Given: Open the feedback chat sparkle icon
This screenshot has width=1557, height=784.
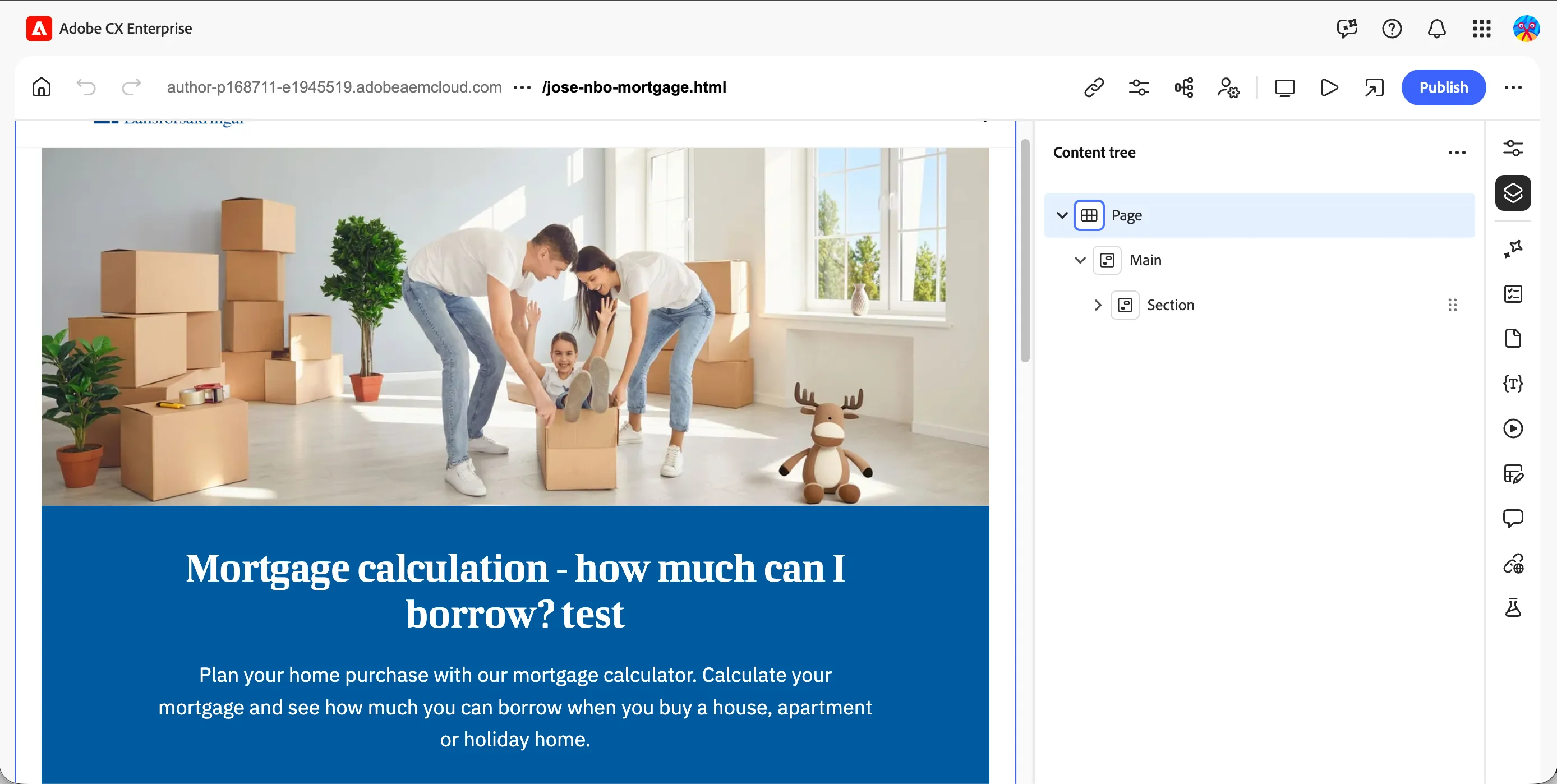Looking at the screenshot, I should click(1347, 29).
